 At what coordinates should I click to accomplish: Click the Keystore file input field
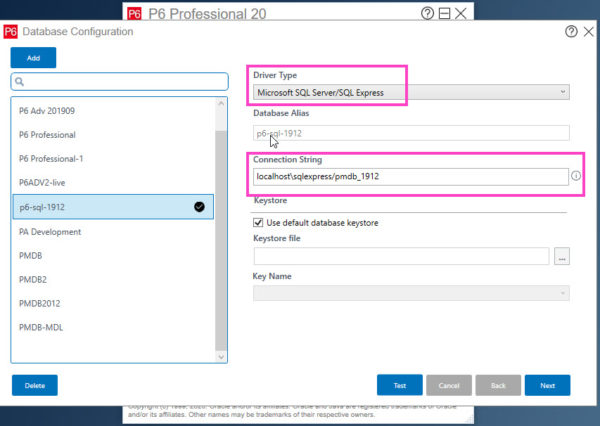tap(401, 256)
